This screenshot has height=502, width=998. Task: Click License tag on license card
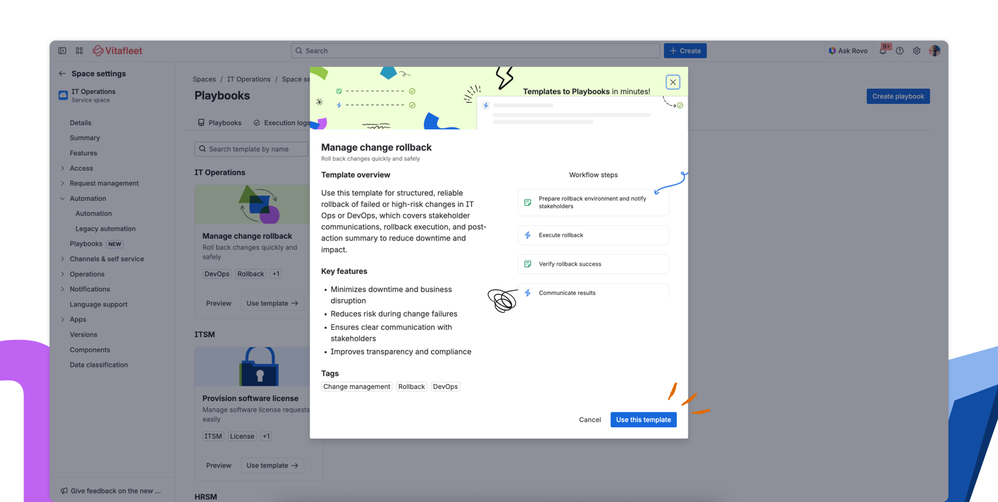pyautogui.click(x=242, y=436)
